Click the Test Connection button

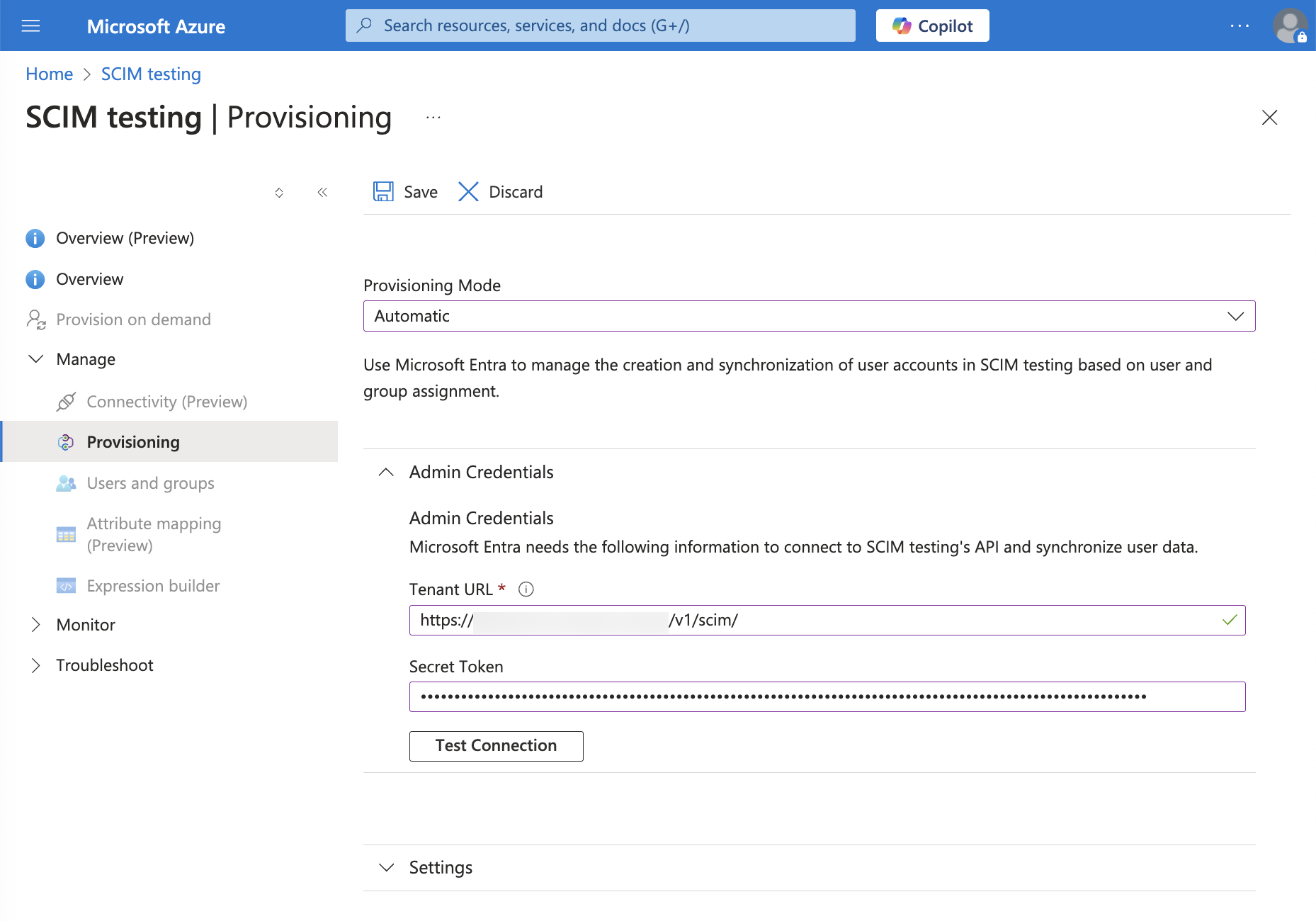click(496, 746)
